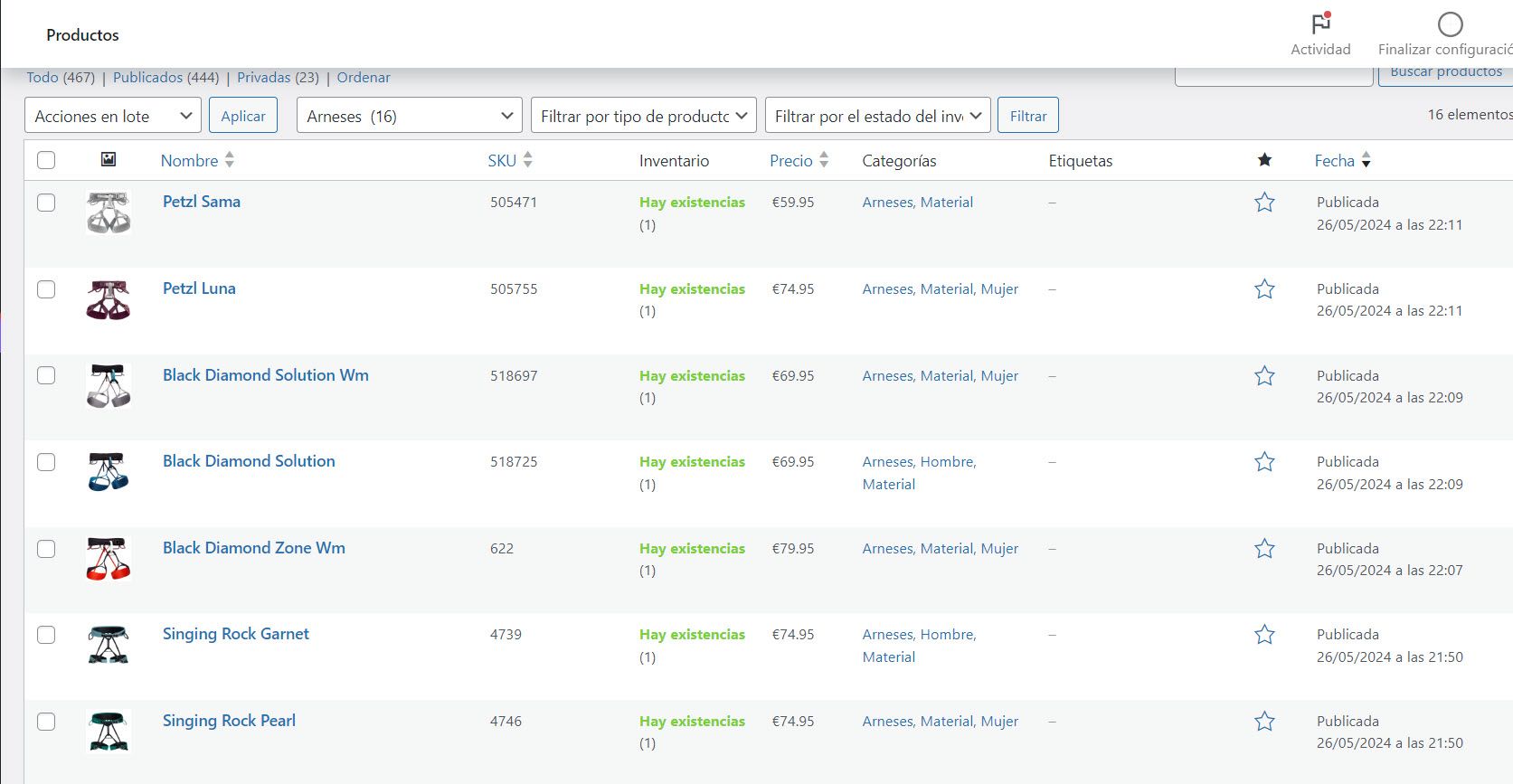The height and width of the screenshot is (784, 1513).
Task: Open the Arneses (16) category dropdown
Action: (409, 116)
